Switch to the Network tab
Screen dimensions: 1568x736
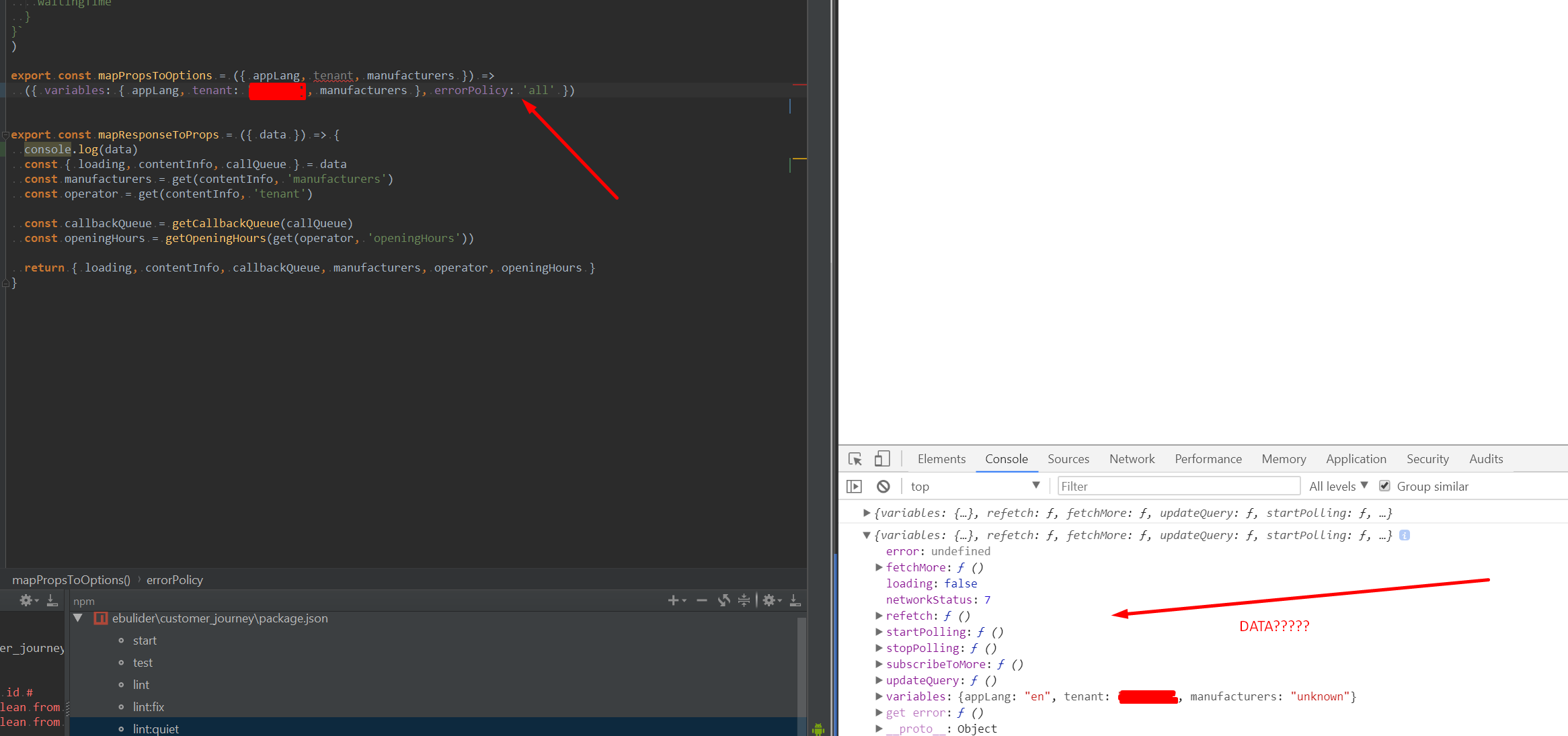tap(1132, 459)
